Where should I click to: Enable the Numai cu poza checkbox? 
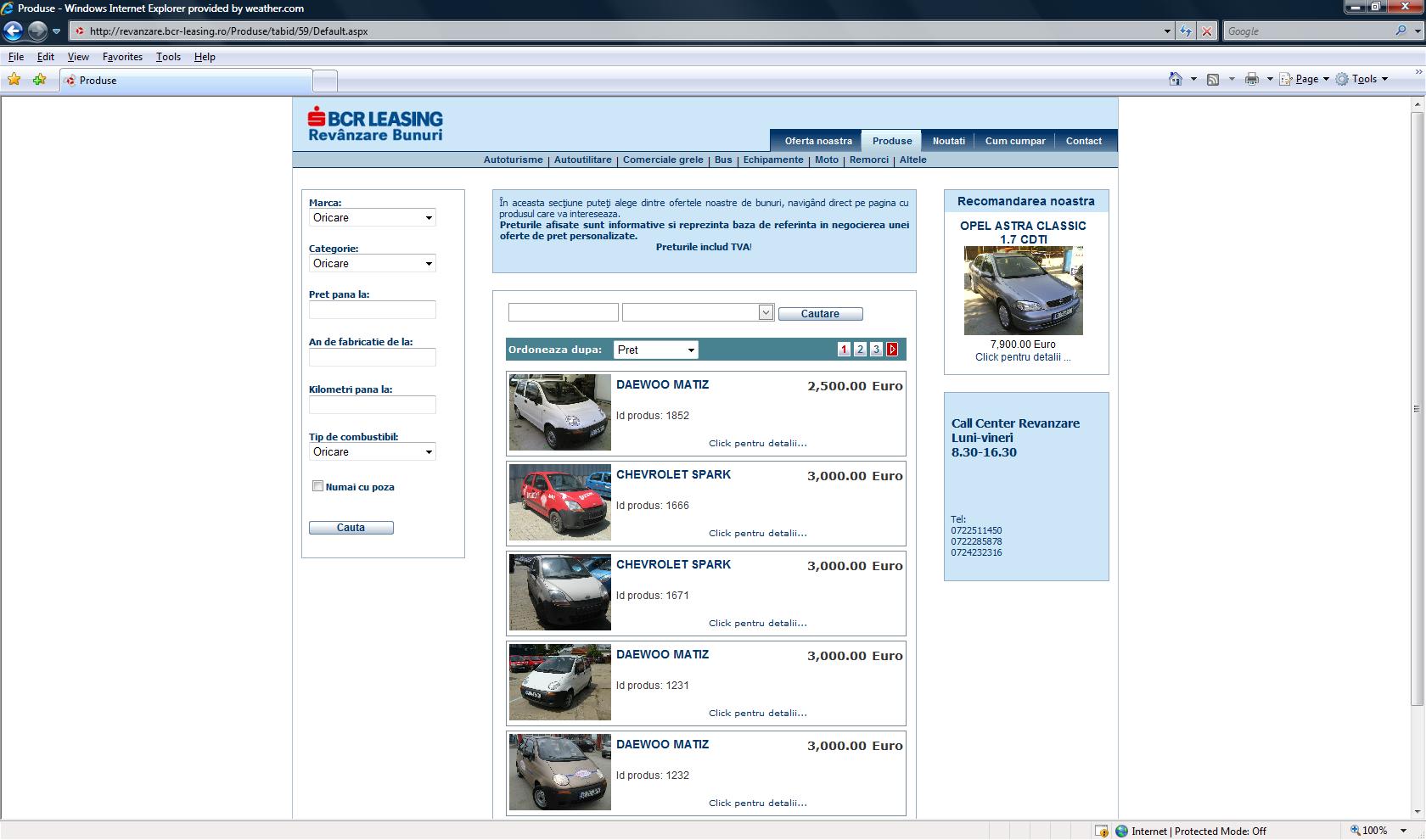[317, 486]
